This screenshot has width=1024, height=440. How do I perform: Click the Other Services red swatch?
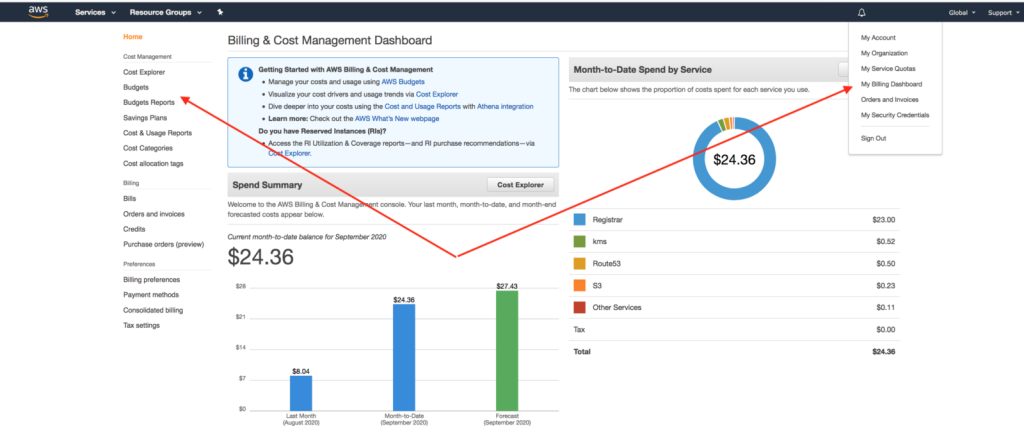pos(579,307)
